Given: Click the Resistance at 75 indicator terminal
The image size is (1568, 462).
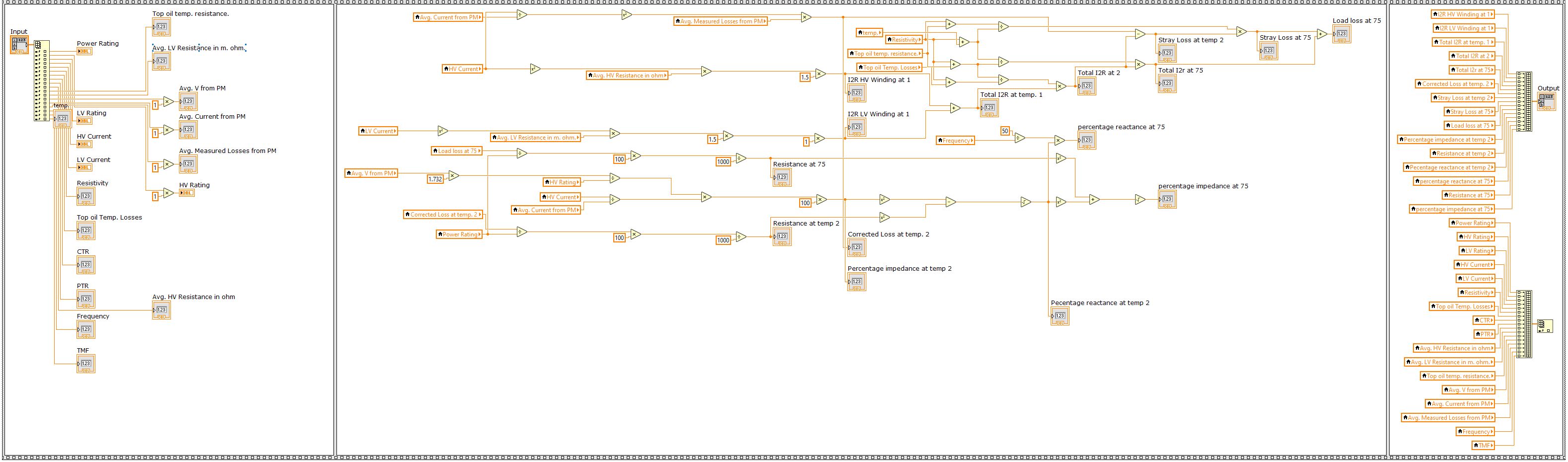Looking at the screenshot, I should pos(782,178).
